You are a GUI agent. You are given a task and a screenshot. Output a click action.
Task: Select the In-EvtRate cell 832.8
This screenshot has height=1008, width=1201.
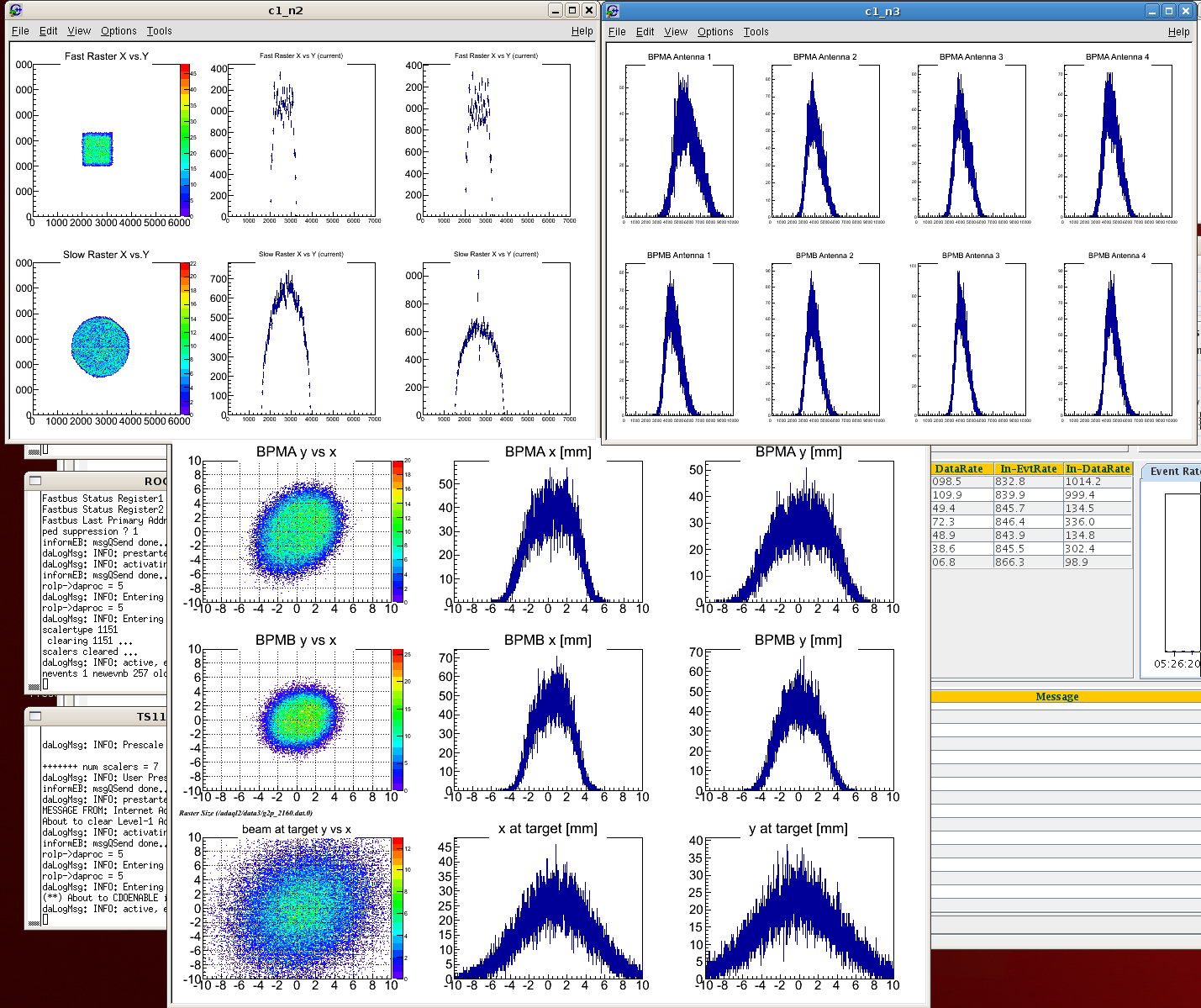[1029, 482]
